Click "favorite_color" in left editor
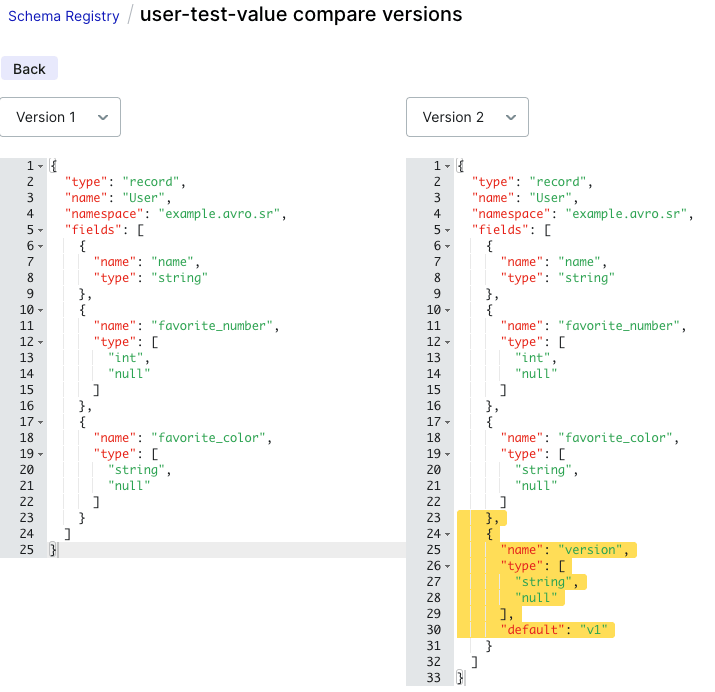This screenshot has height=692, width=715. 208,438
